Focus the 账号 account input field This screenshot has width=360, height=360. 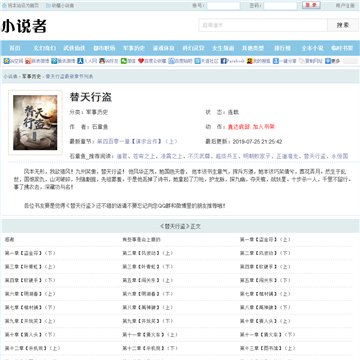click(x=223, y=6)
